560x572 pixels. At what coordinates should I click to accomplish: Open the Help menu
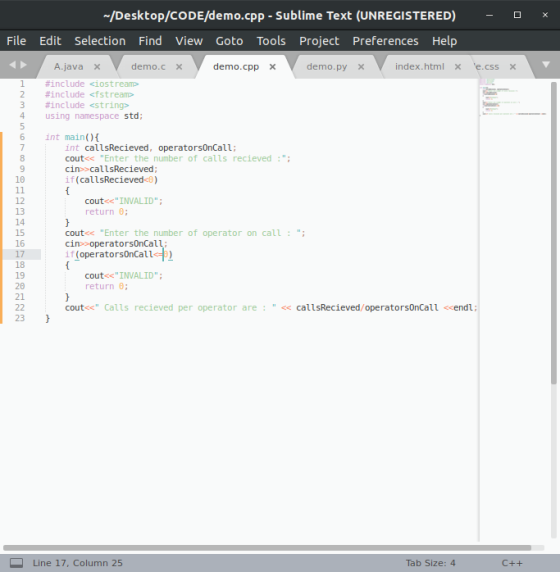coord(444,41)
